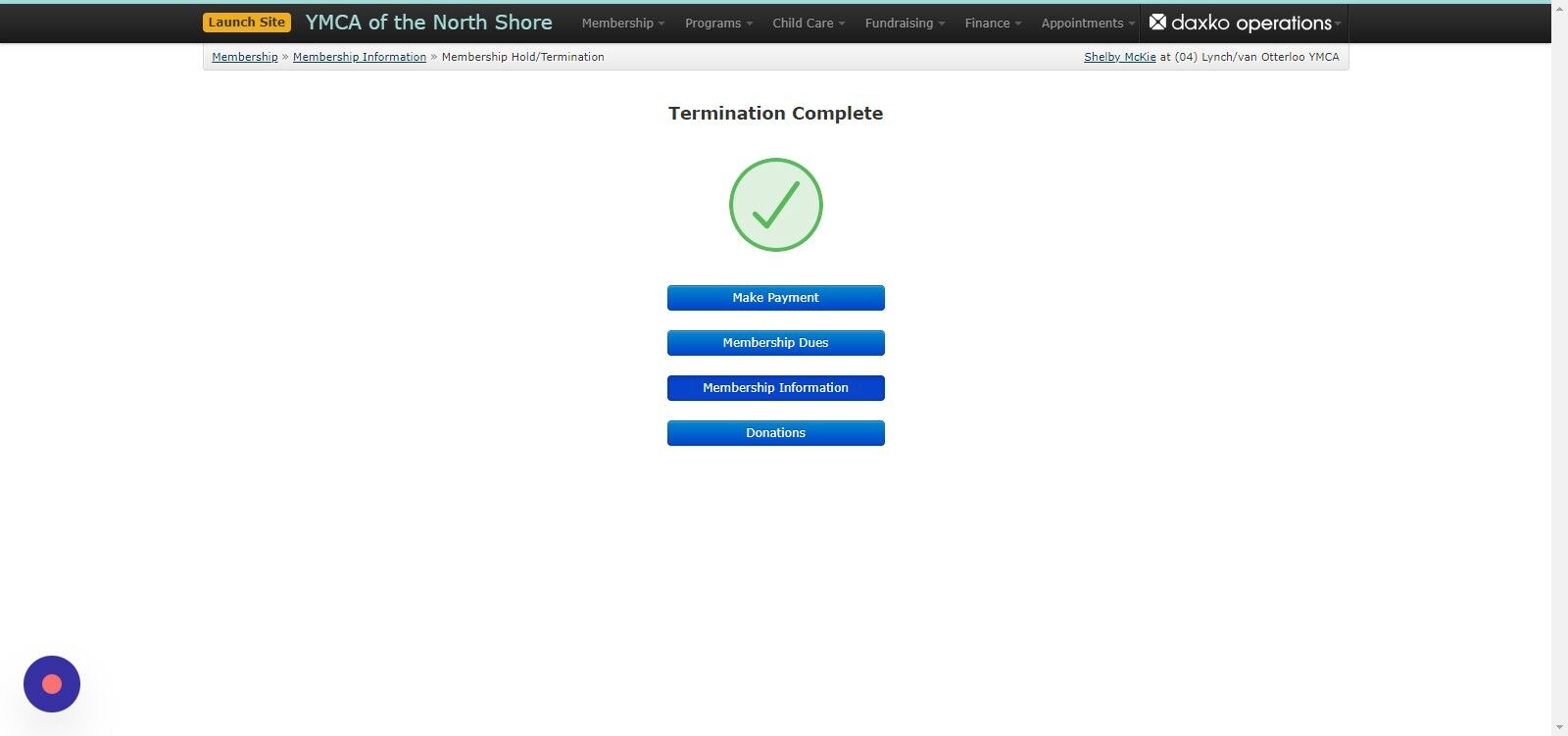Click the daxko envelope logo icon
Image resolution: width=1568 pixels, height=736 pixels.
[1157, 22]
